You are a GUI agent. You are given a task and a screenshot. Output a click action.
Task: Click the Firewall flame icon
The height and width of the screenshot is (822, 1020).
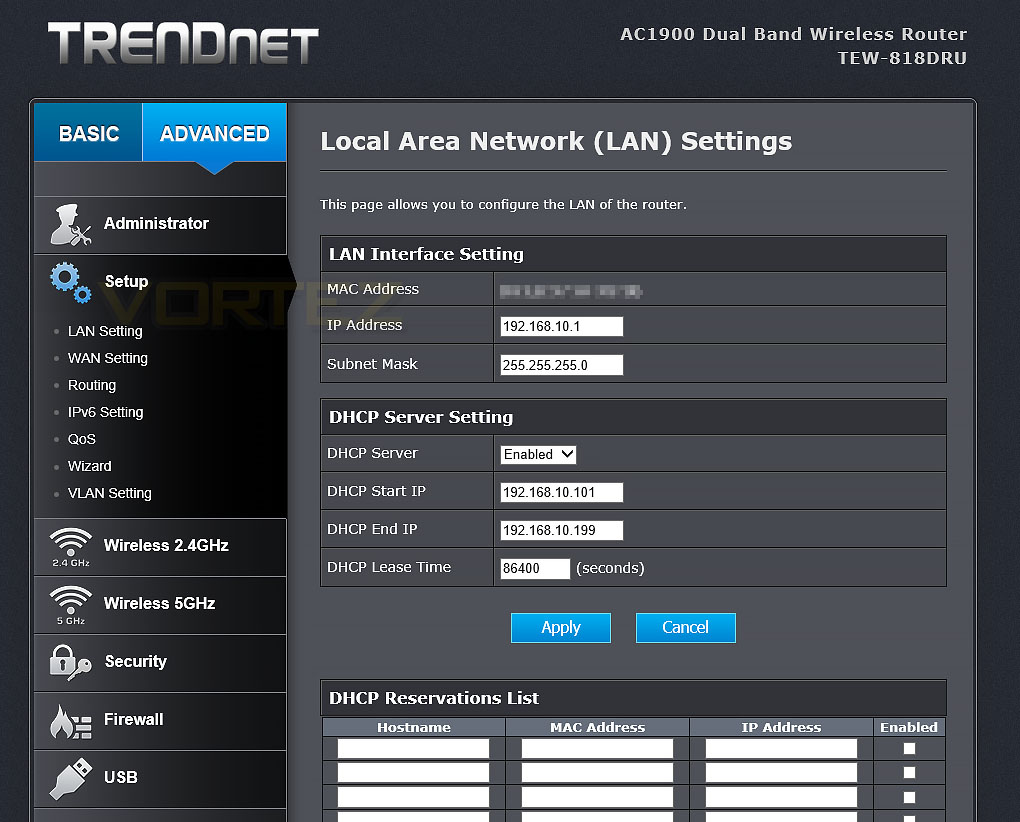click(x=70, y=721)
